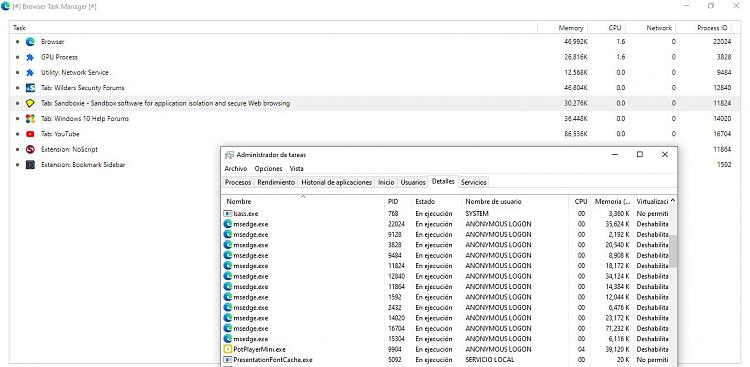
Task: Open the Vista menu
Action: pos(297,168)
